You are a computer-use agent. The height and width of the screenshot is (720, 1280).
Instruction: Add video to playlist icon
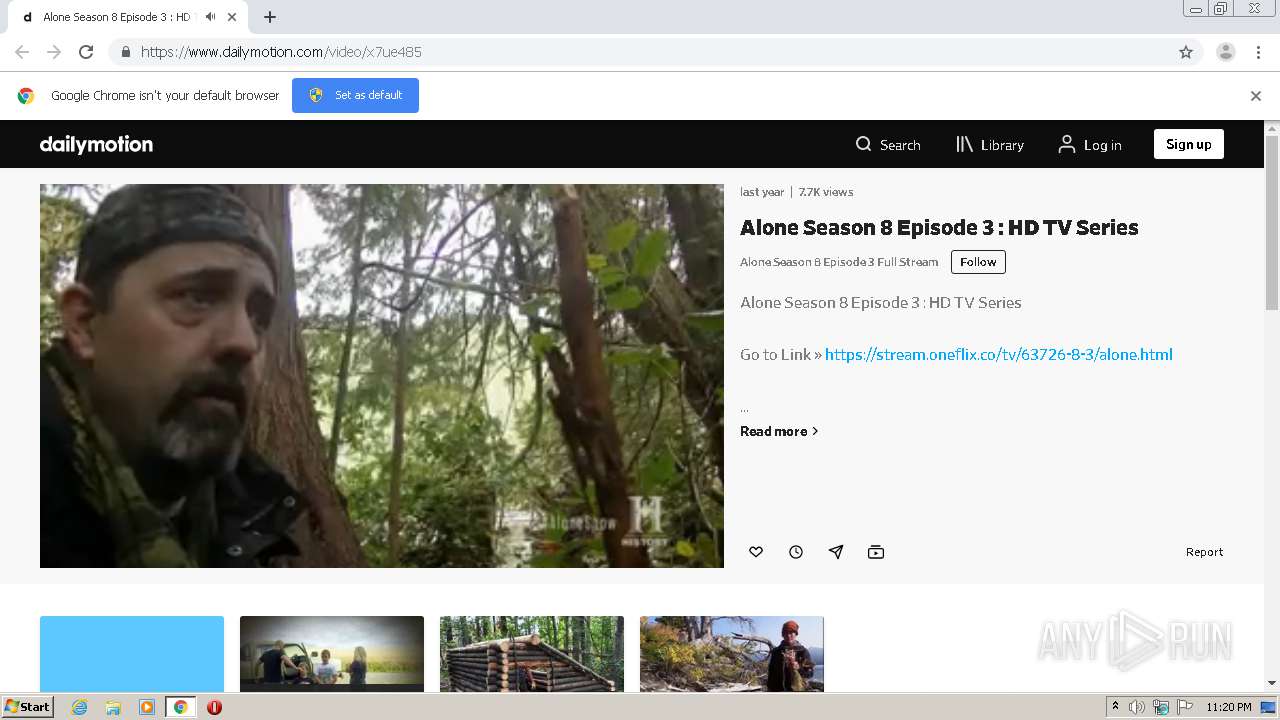click(x=876, y=552)
